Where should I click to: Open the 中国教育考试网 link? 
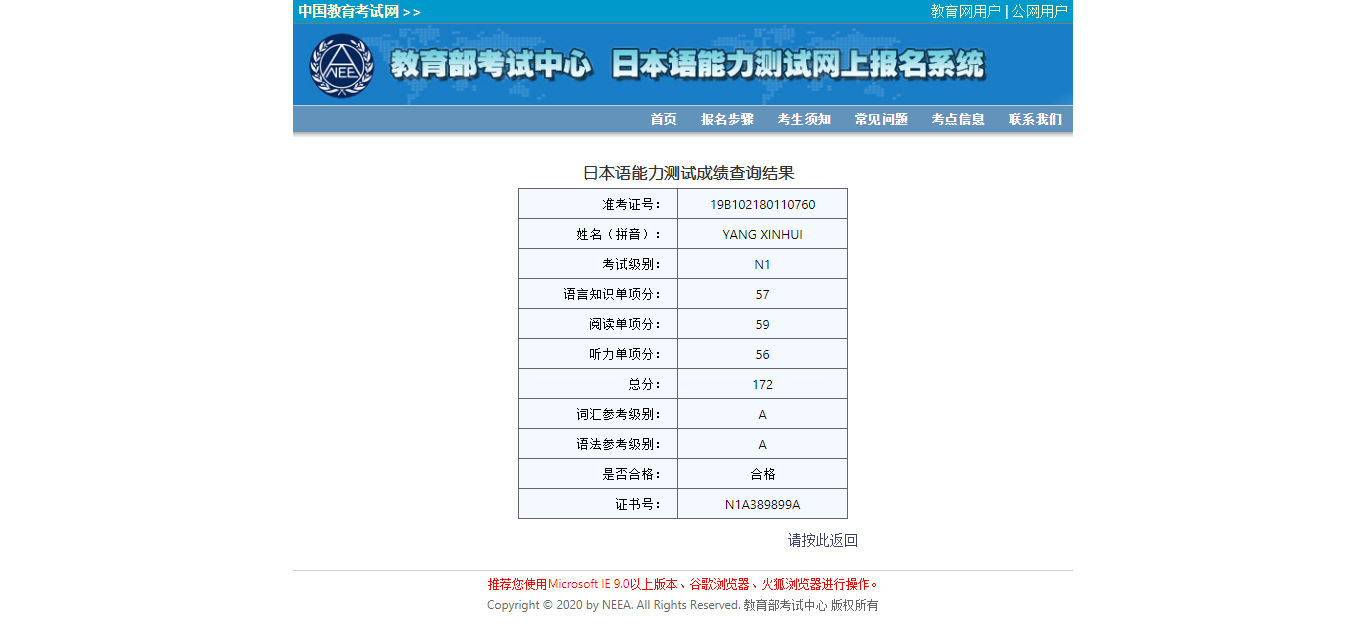click(x=348, y=12)
